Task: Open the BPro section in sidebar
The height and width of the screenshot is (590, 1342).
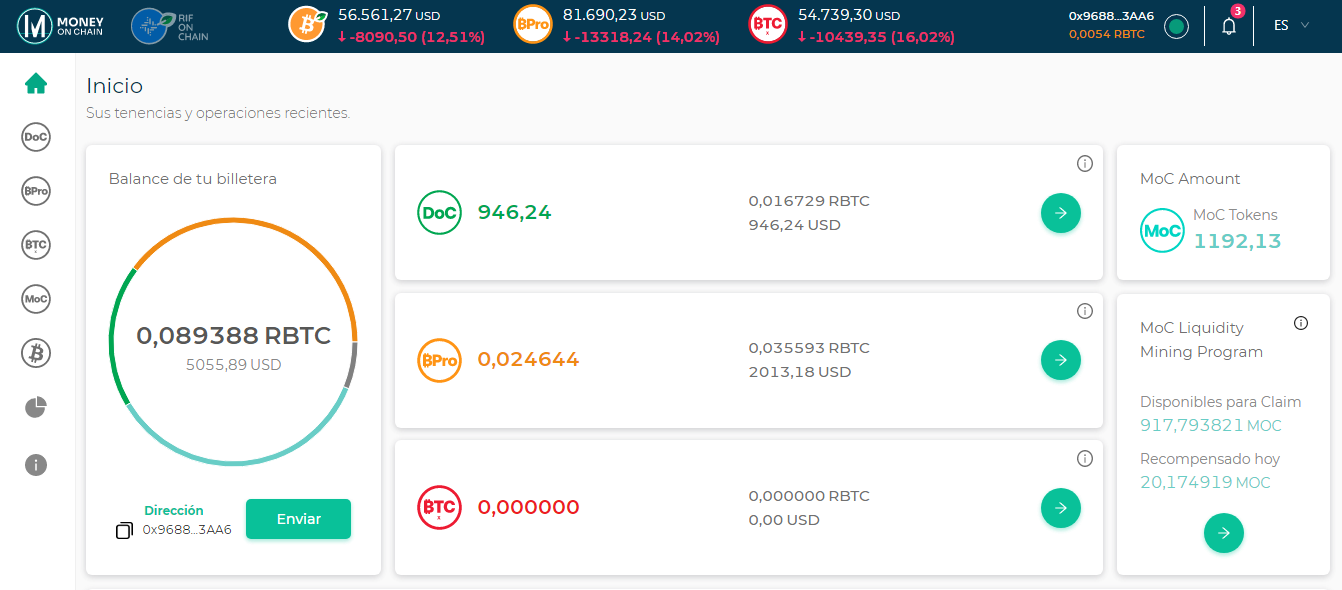Action: click(x=36, y=190)
